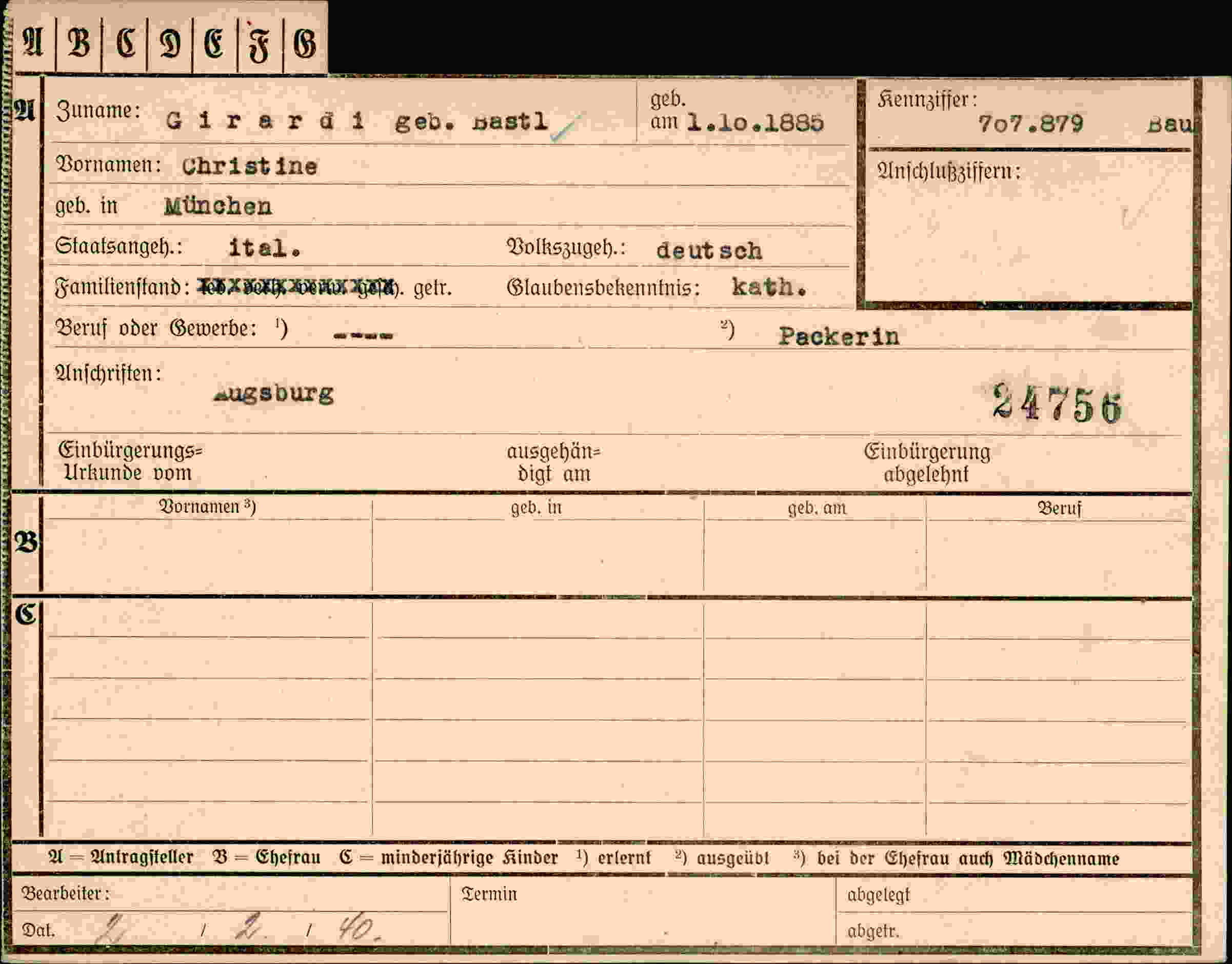Click partial text 'Bau' beside Kennziffer

[x=1169, y=124]
